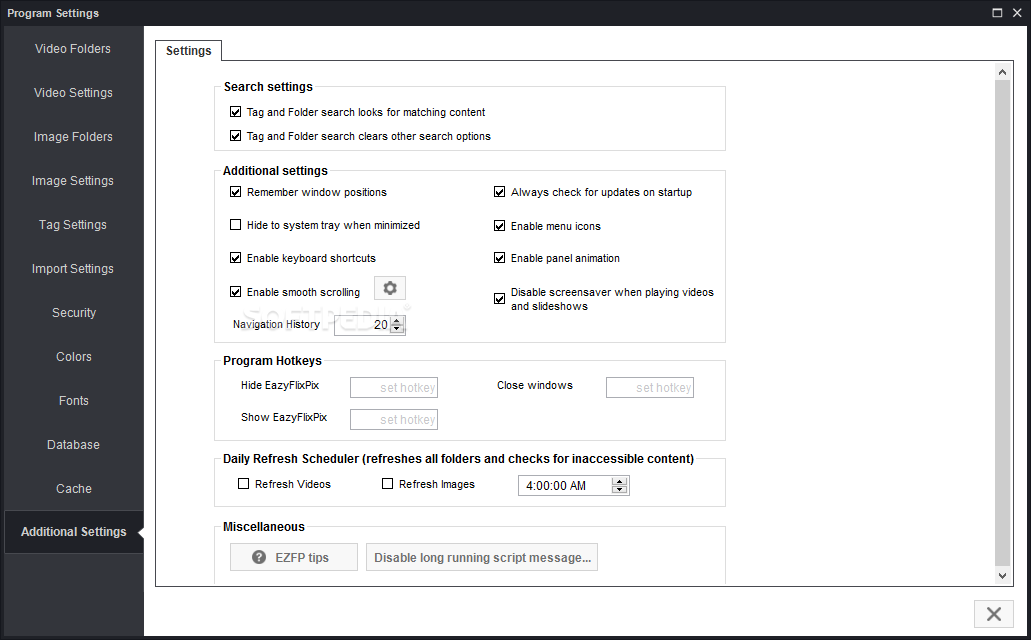Click the Settings tab
This screenshot has width=1031, height=640.
click(x=189, y=51)
